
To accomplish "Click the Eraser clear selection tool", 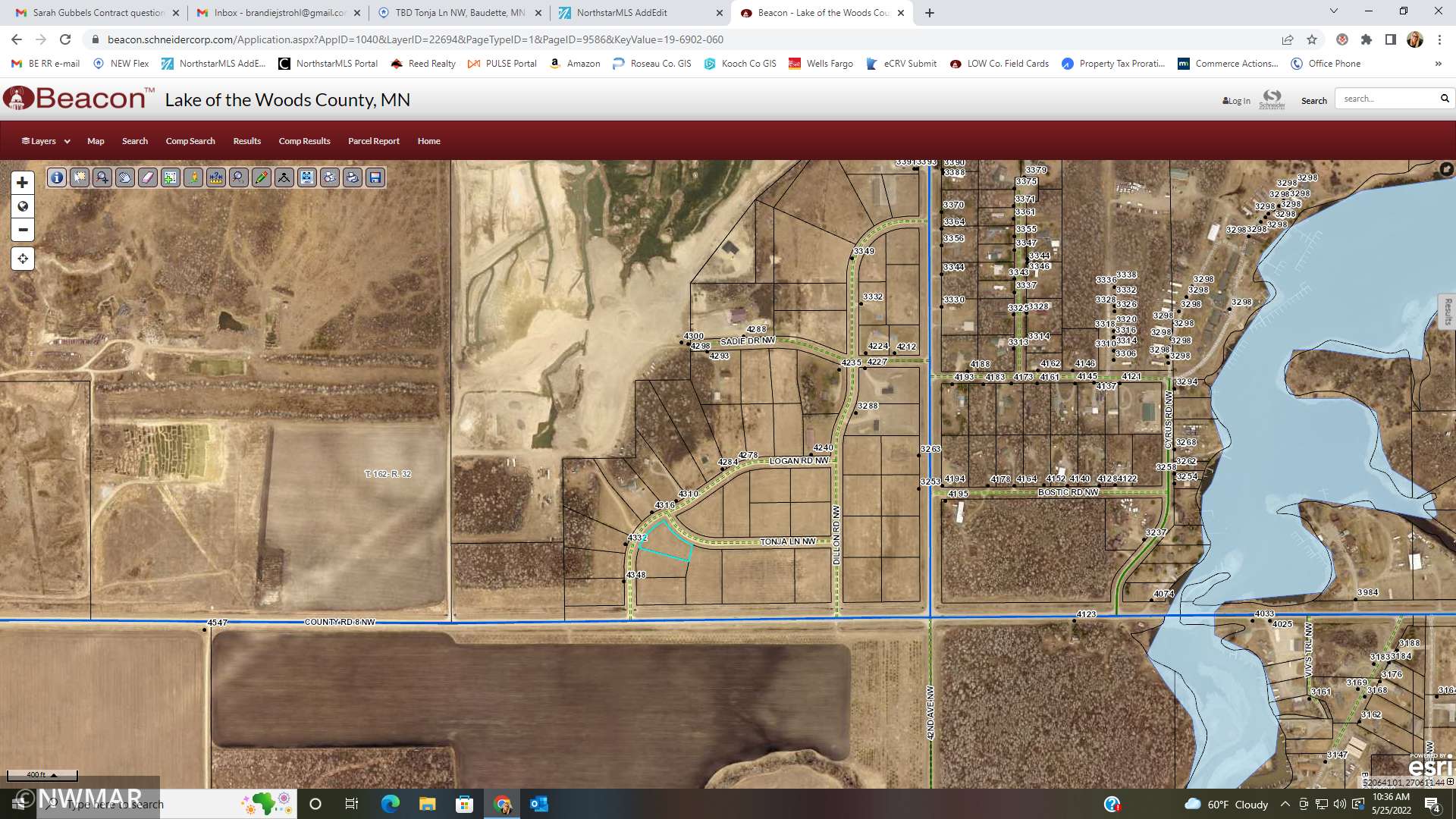I will pos(148,177).
